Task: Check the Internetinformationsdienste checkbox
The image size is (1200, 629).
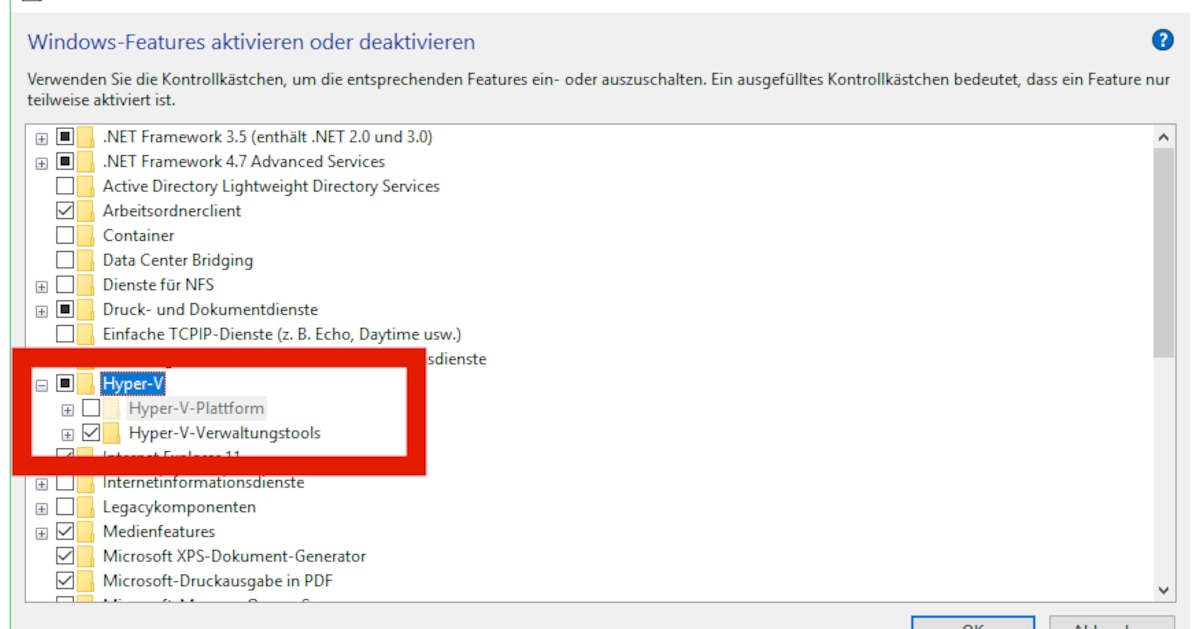Action: click(65, 482)
